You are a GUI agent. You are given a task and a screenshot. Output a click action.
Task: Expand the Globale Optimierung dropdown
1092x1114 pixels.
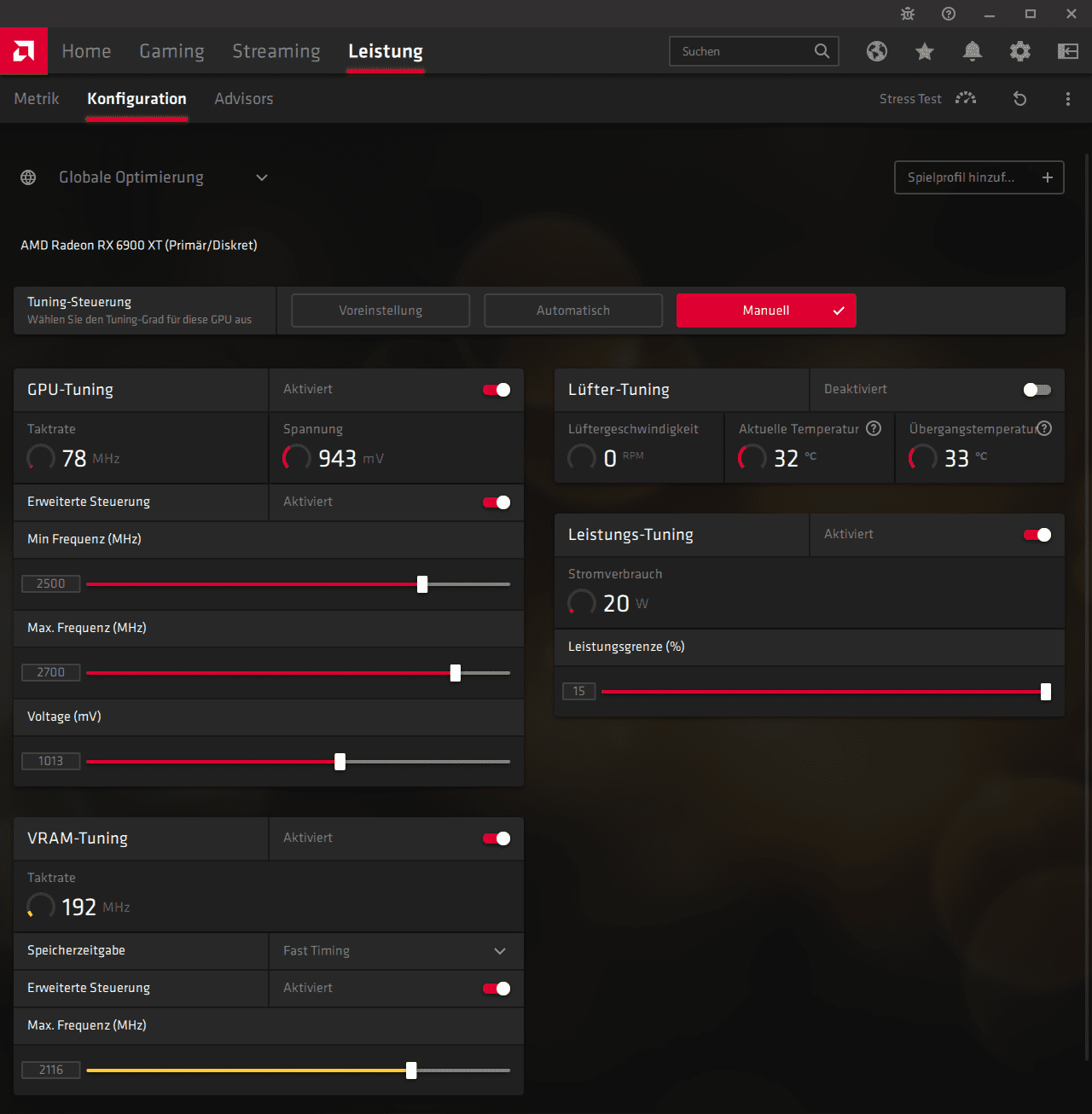tap(262, 177)
